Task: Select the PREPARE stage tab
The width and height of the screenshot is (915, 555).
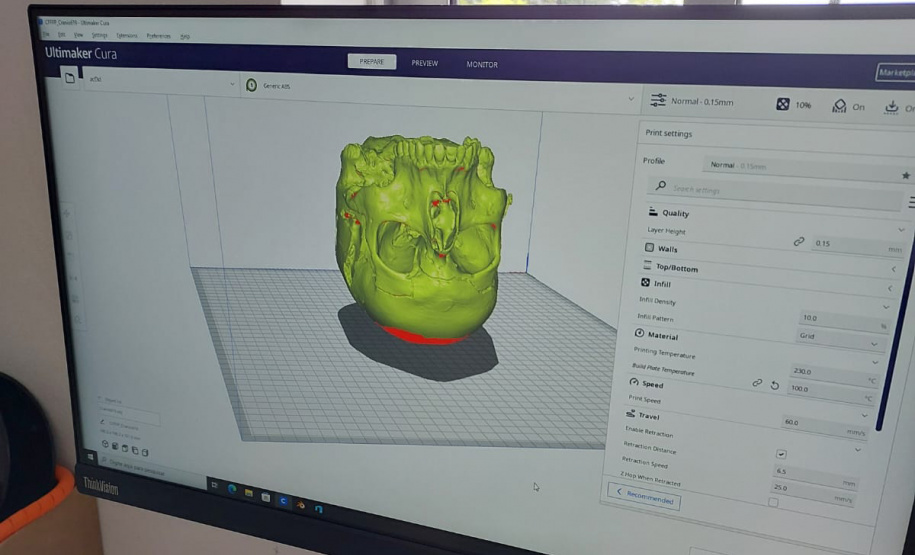Action: (372, 61)
